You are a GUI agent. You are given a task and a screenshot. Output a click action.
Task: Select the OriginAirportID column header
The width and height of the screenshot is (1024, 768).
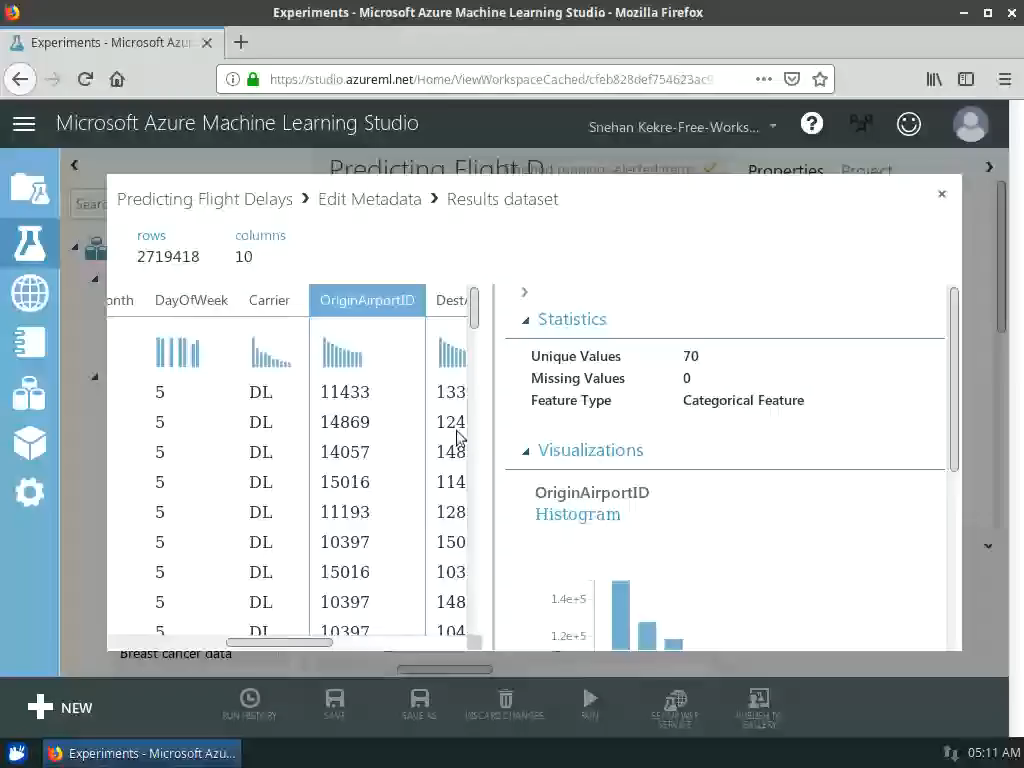(x=367, y=300)
